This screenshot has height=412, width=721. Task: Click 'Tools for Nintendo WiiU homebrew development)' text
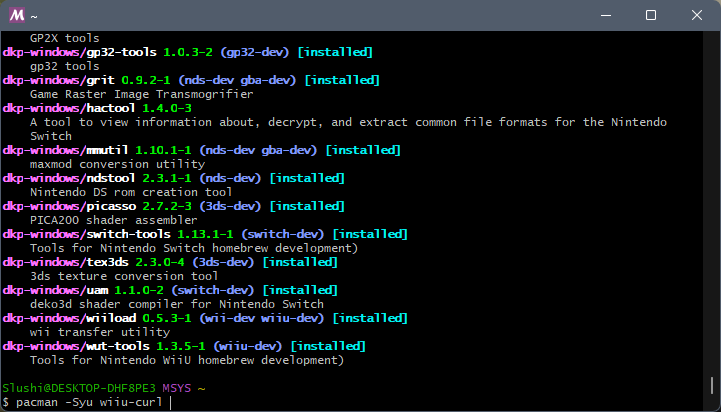(x=187, y=360)
